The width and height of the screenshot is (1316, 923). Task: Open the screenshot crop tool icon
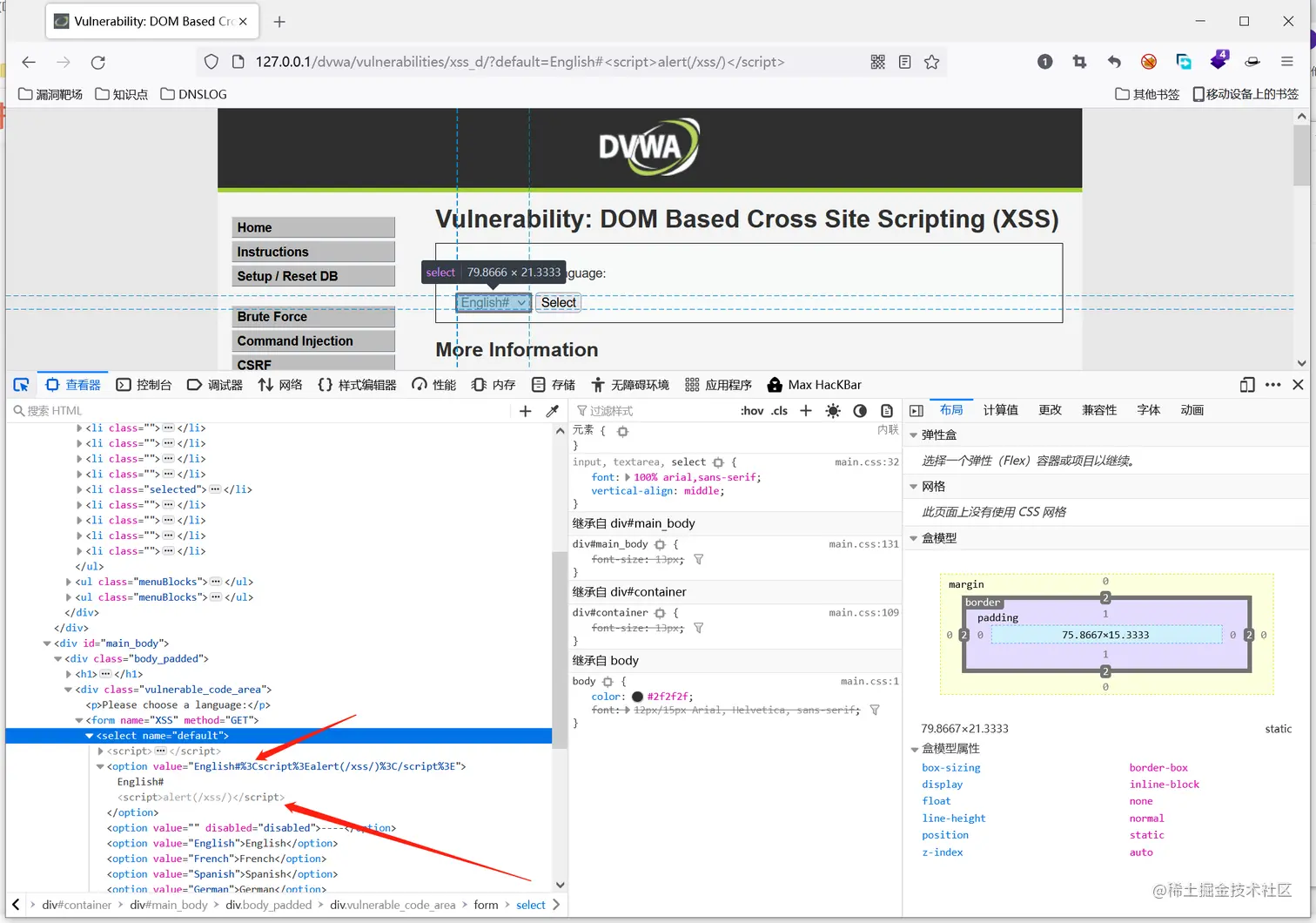tap(1079, 62)
